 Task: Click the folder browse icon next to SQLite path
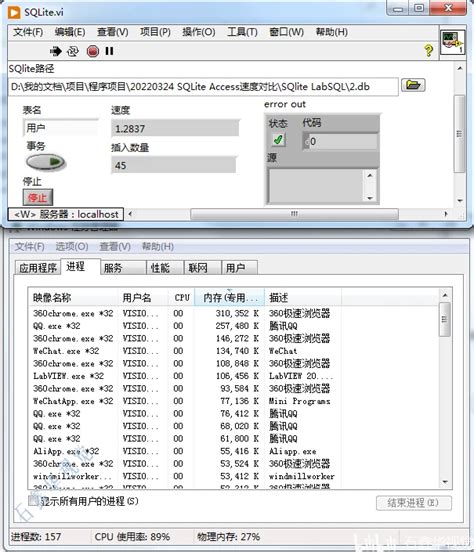click(413, 85)
